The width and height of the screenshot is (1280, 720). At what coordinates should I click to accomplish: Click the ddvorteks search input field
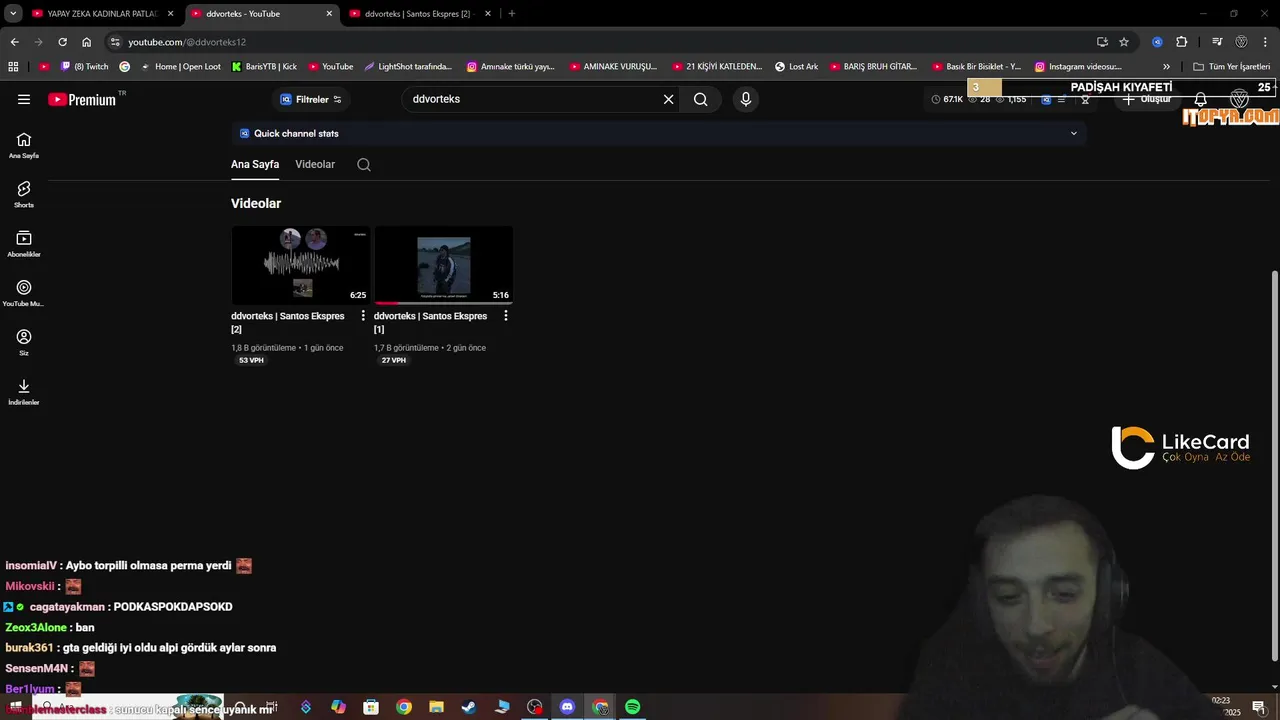tap(534, 99)
